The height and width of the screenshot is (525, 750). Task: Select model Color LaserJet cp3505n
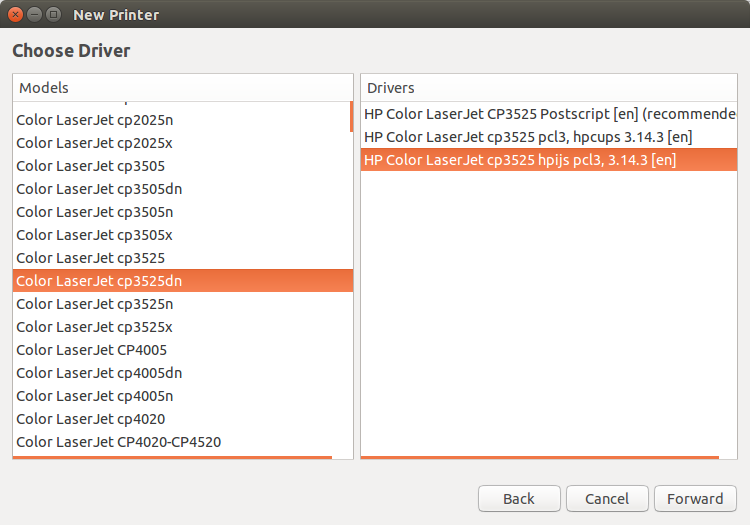182,212
